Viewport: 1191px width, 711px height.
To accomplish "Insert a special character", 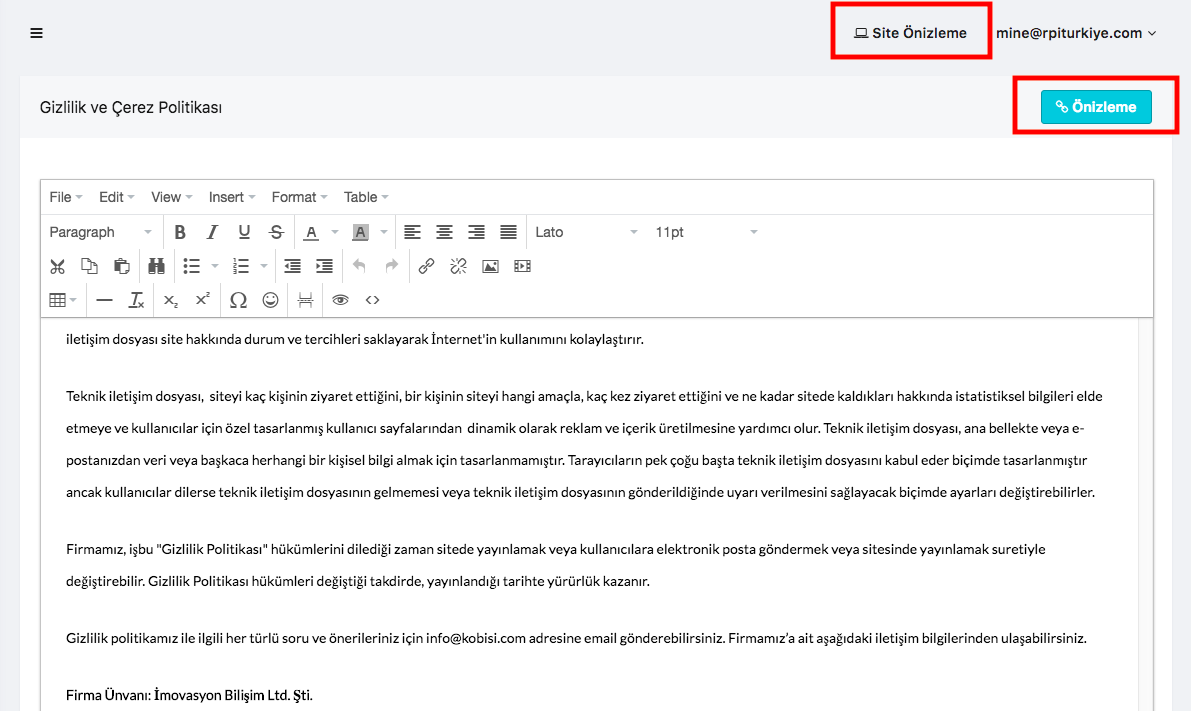I will (x=238, y=299).
